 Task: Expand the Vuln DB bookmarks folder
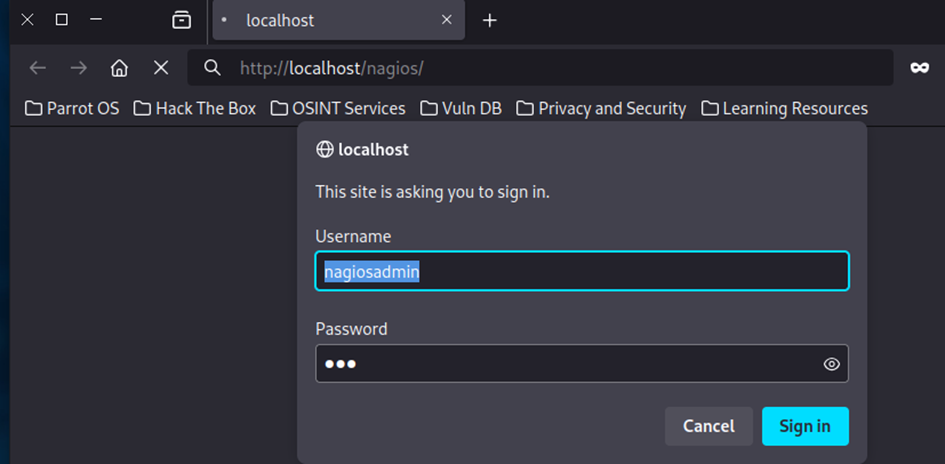[x=460, y=108]
